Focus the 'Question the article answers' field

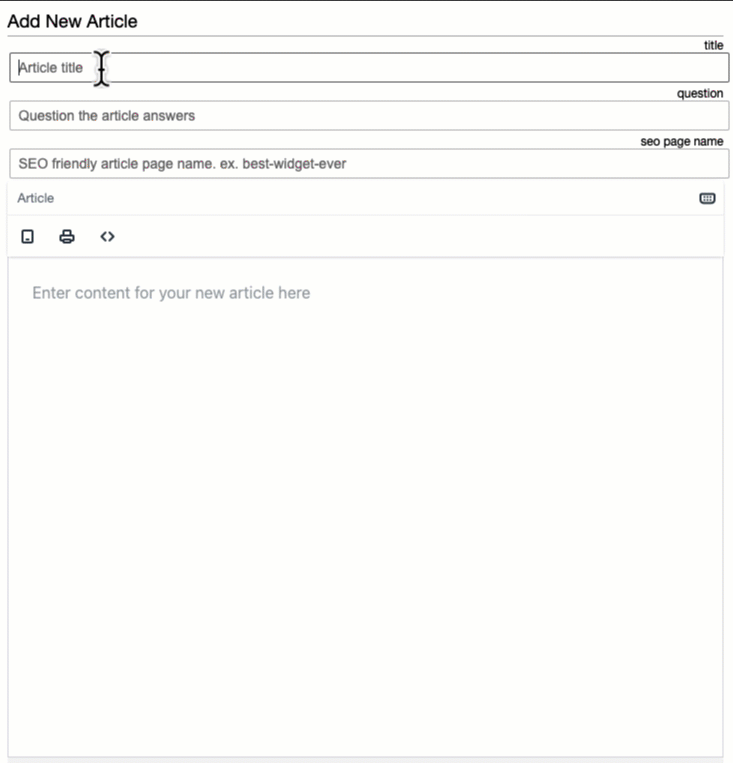pos(300,116)
